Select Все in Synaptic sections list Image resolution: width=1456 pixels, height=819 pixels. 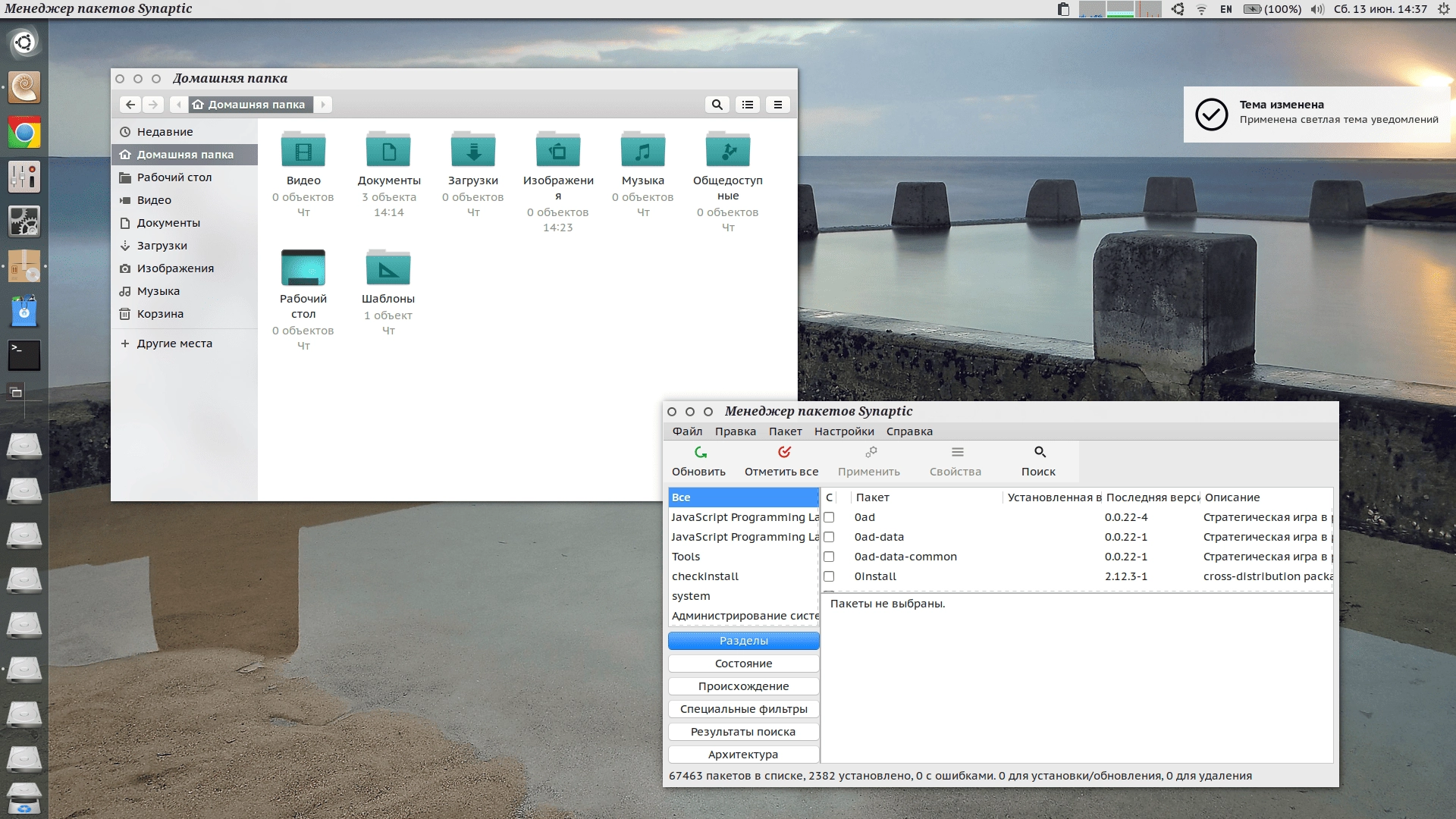click(x=743, y=497)
